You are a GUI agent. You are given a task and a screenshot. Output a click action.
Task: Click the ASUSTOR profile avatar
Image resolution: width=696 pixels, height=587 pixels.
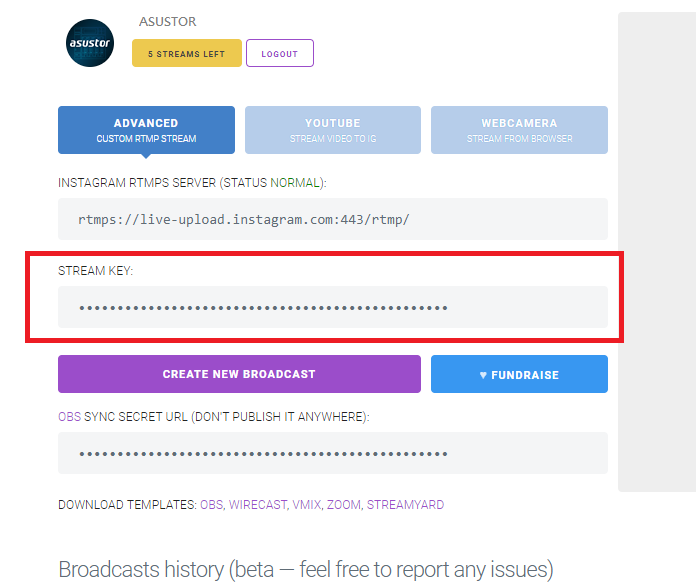pyautogui.click(x=90, y=42)
